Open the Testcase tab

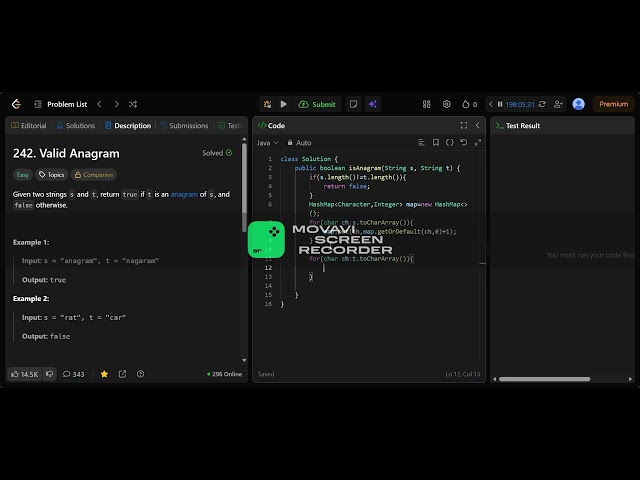pos(230,126)
